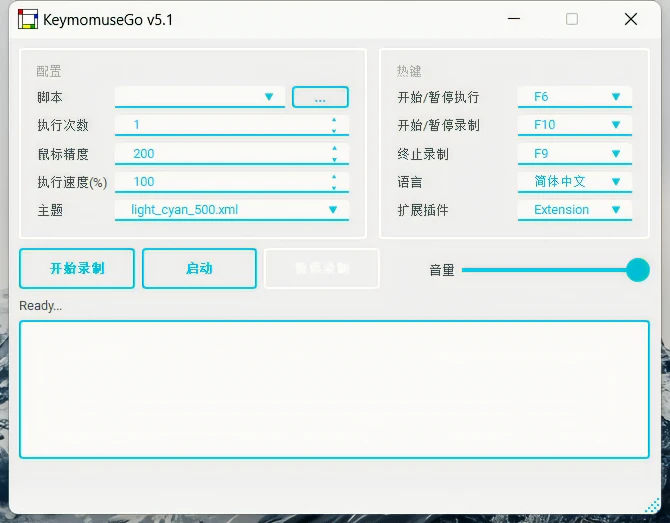Screen dimensions: 670x523
Task: Open the 主题 theme dropdown light_cyan_500.xml
Action: (x=232, y=210)
